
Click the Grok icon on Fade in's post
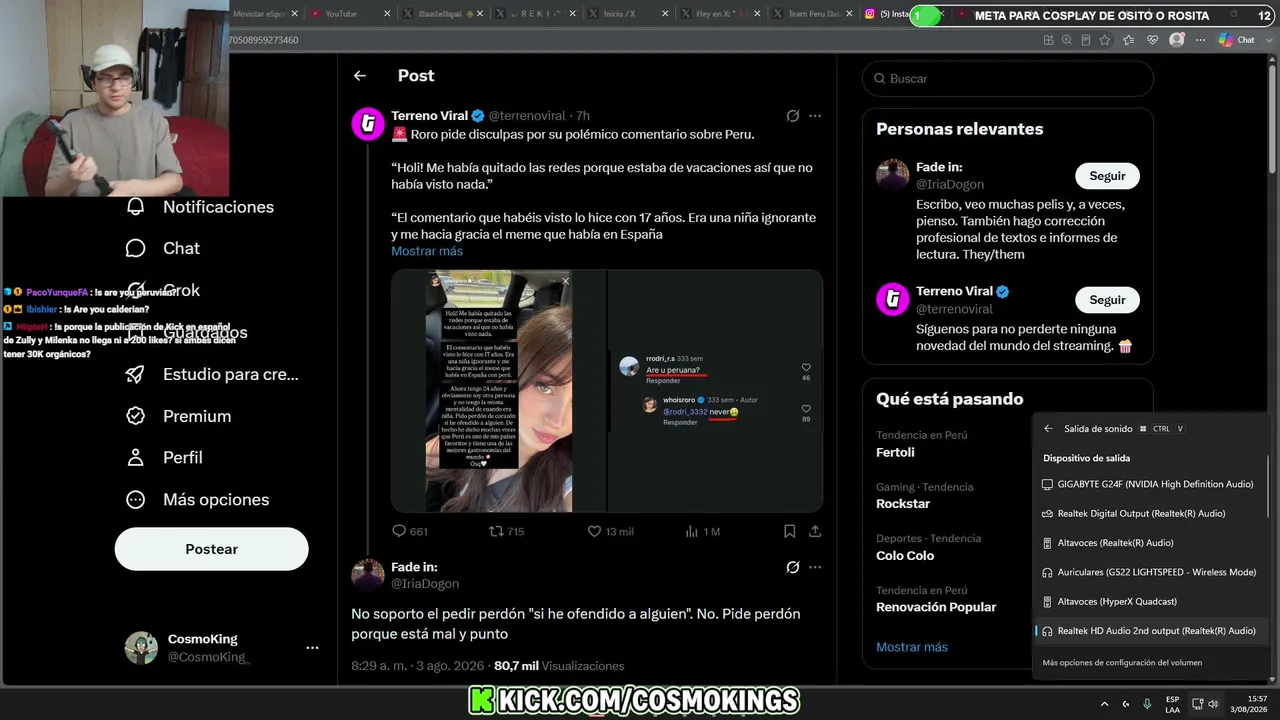pyautogui.click(x=793, y=567)
